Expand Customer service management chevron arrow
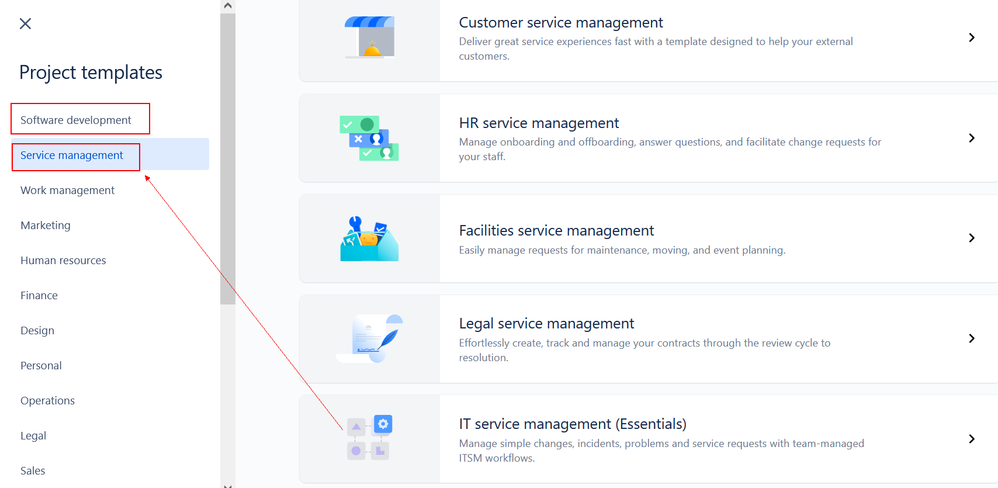998x488 pixels. 972,38
